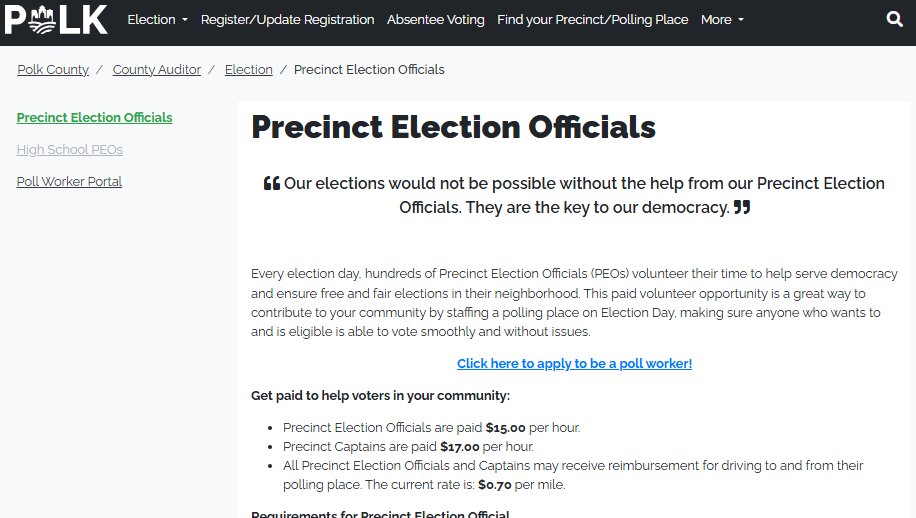Viewport: 916px width, 518px height.
Task: Click the Precinct Election Officials heading
Action: coord(453,128)
